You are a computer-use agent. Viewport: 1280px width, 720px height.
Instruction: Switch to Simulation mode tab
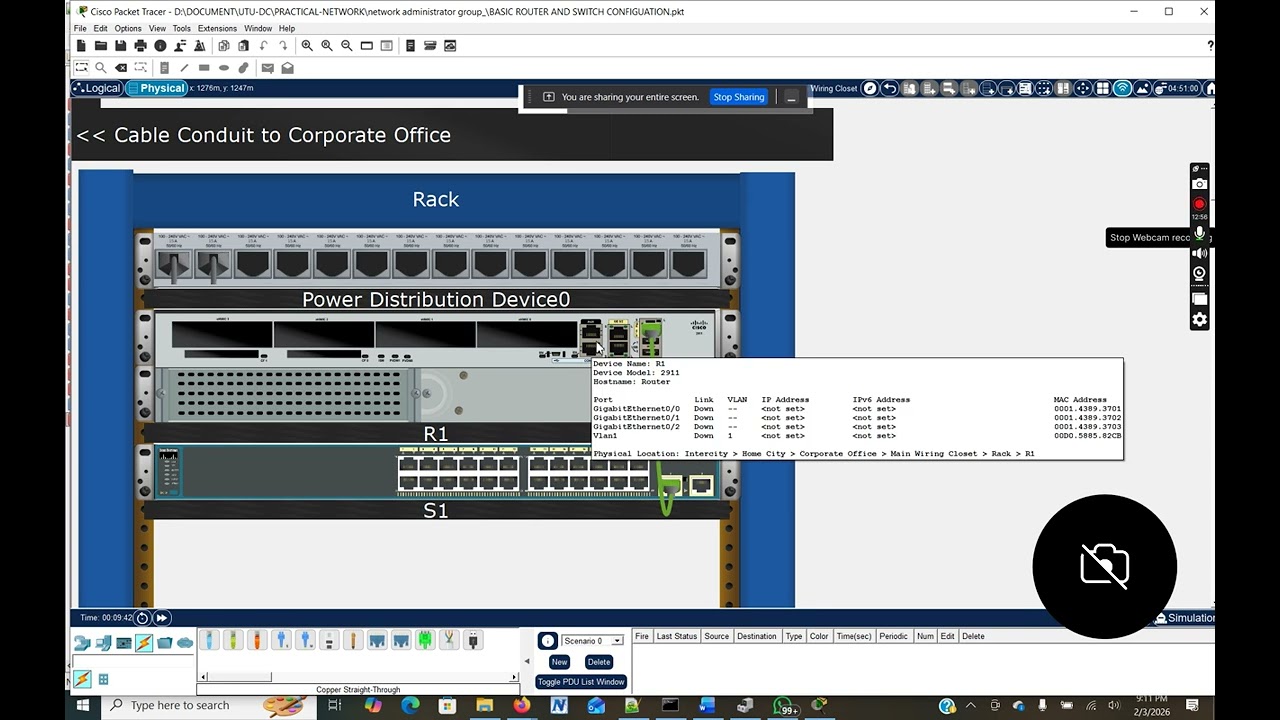[x=1184, y=618]
